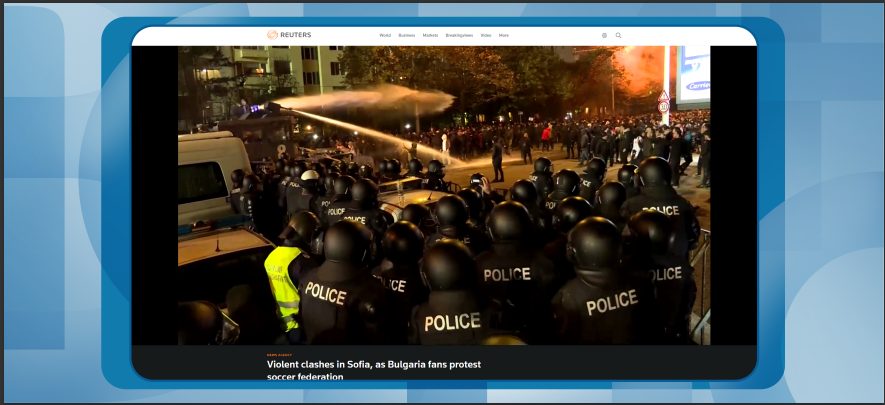Click the Reuters logo
Screen dimensions: 885x405
click(289, 35)
